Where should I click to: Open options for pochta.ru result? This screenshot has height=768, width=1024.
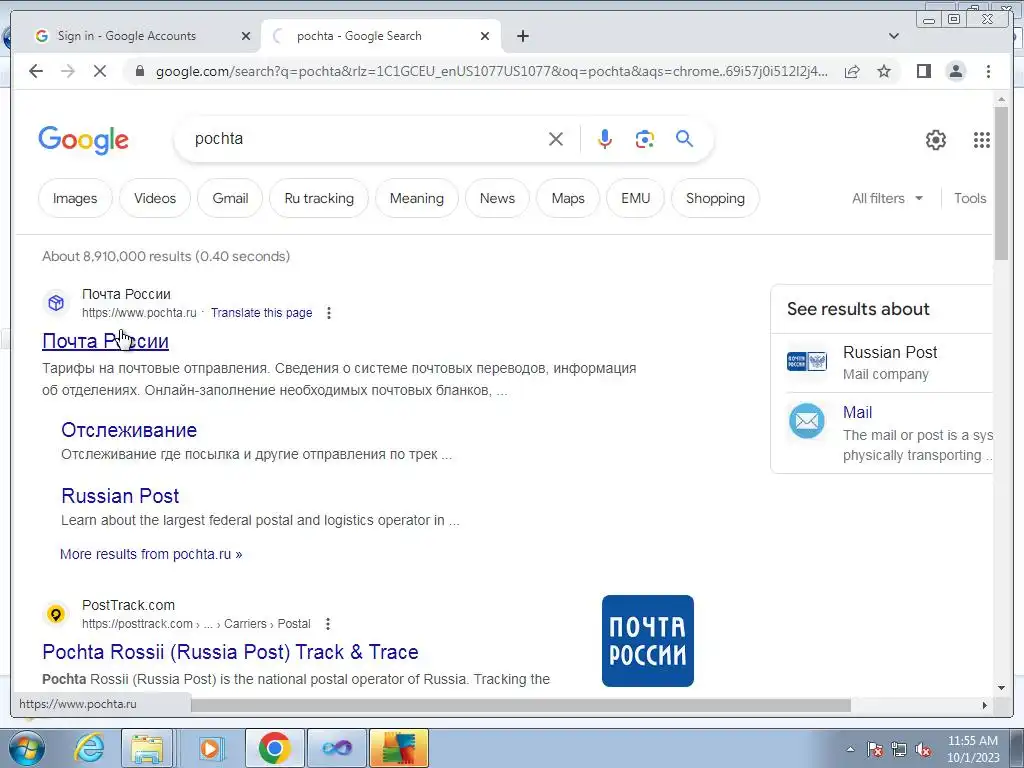(329, 313)
